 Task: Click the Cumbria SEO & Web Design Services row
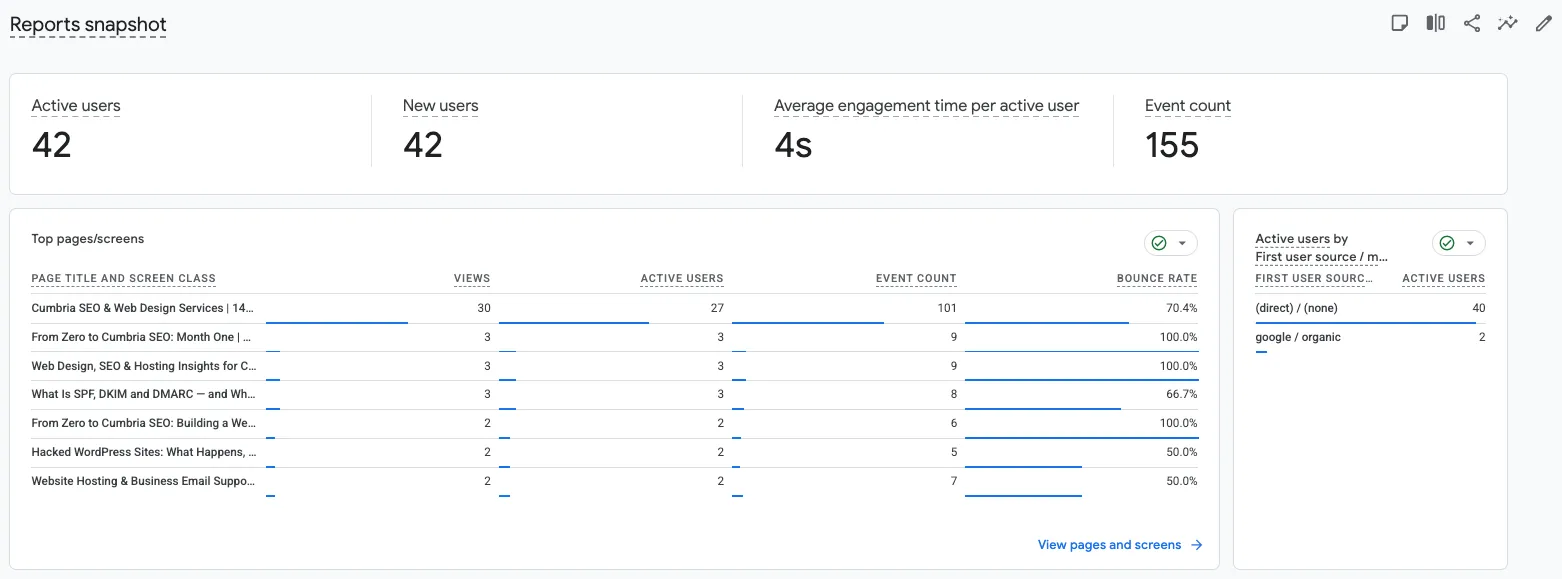(x=615, y=308)
